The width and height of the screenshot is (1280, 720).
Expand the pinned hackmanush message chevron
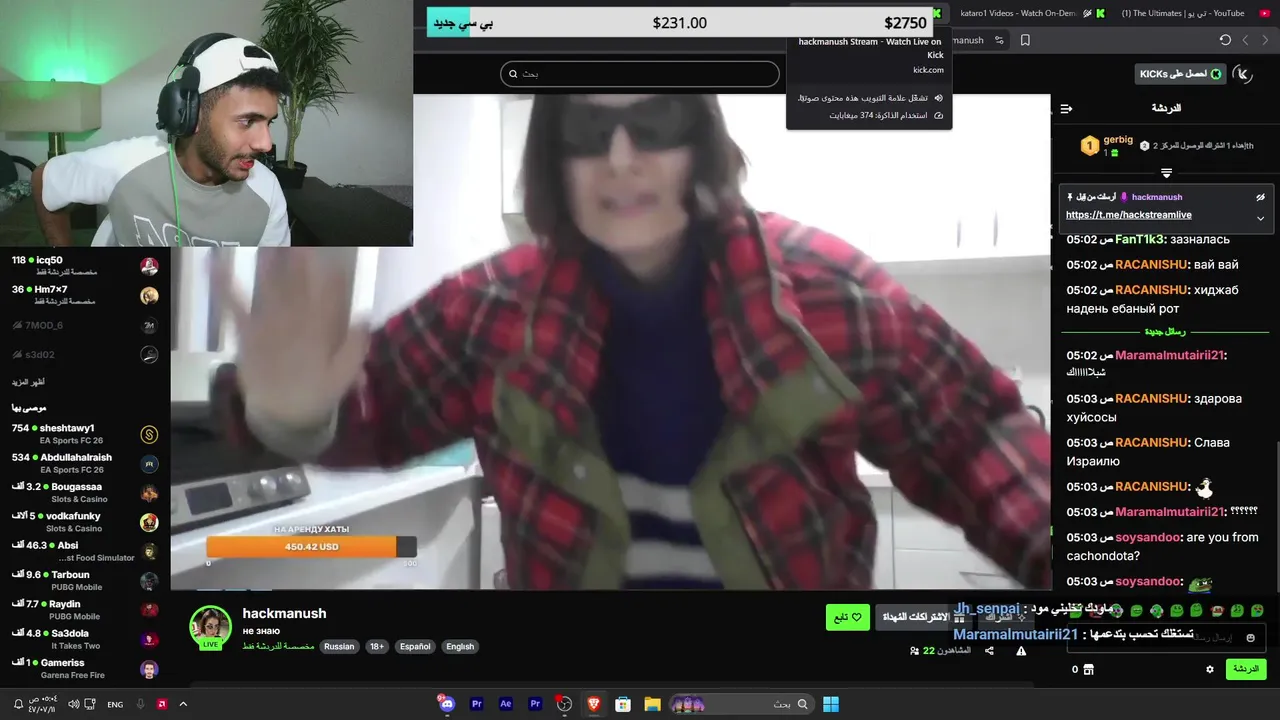coord(1260,217)
